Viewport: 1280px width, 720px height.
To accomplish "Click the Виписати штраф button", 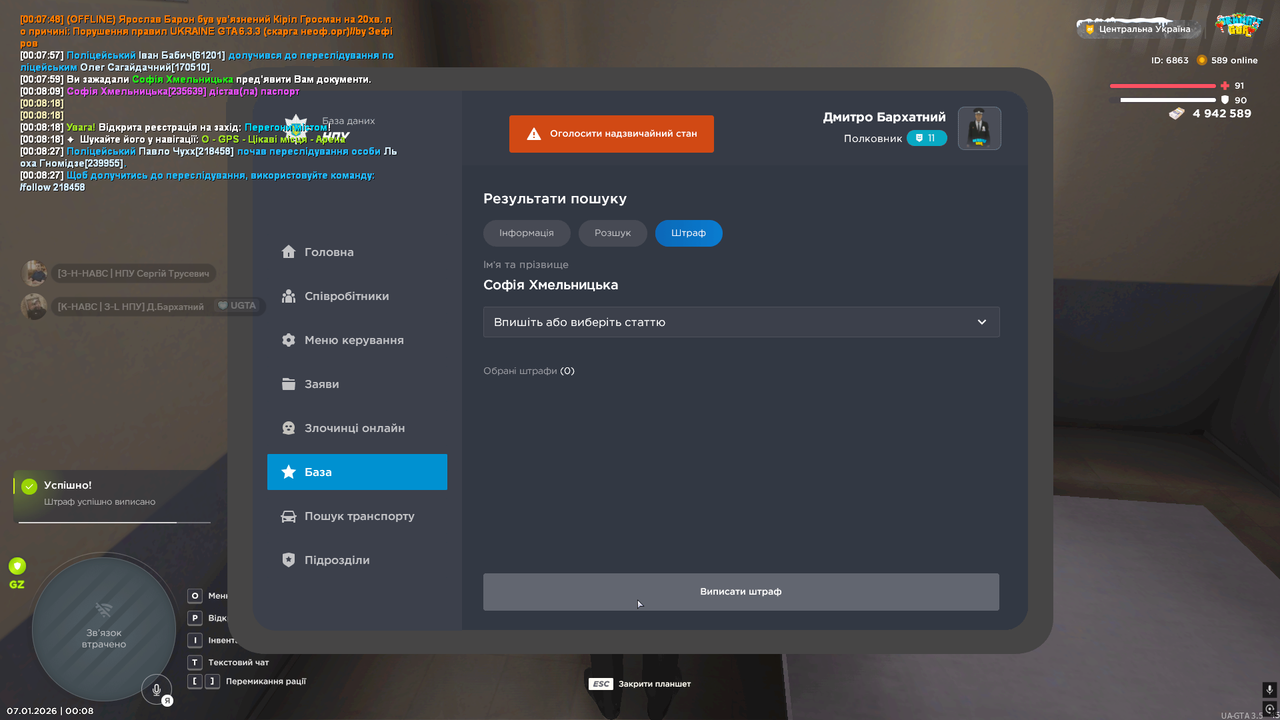I will click(x=741, y=592).
